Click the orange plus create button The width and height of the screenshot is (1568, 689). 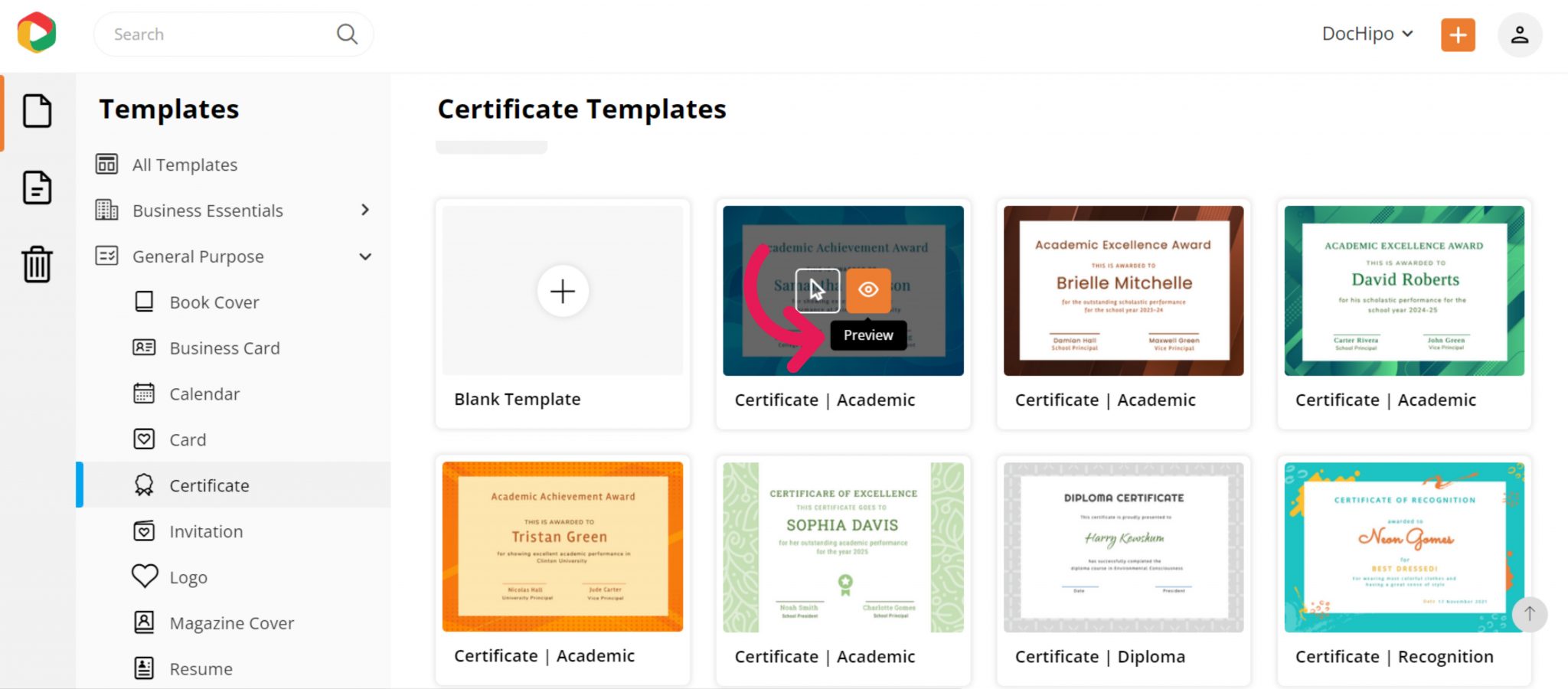tap(1458, 34)
